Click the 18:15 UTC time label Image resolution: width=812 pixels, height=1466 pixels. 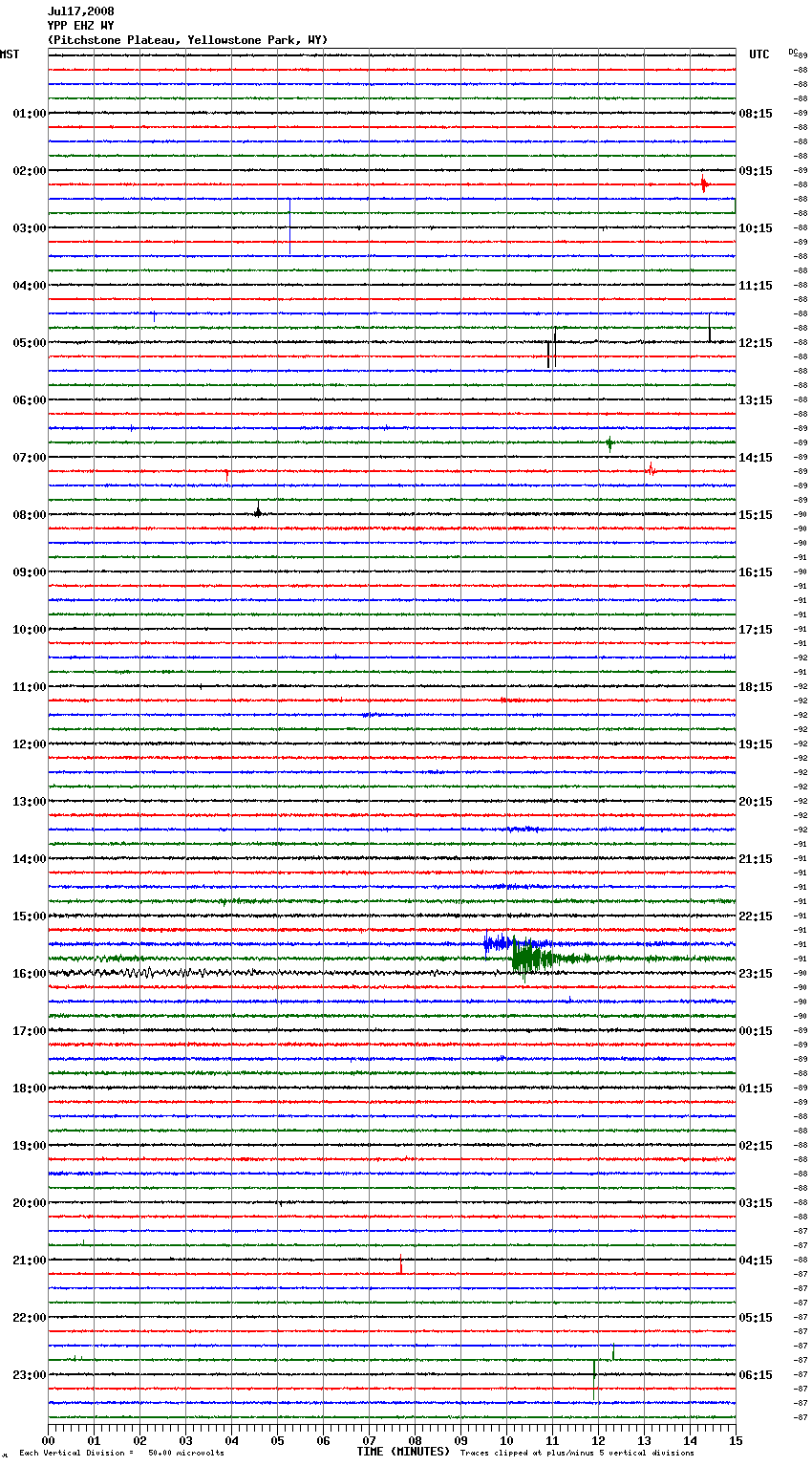tap(756, 687)
